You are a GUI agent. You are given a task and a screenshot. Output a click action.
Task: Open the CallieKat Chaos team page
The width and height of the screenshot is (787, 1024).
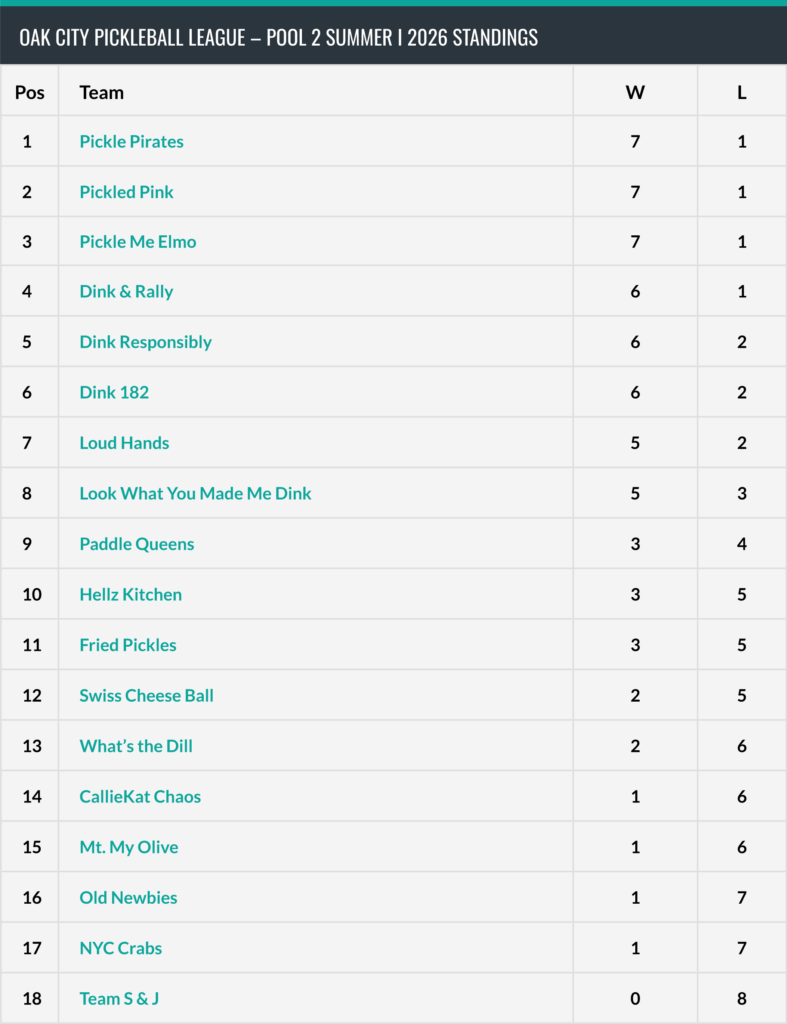pos(140,797)
